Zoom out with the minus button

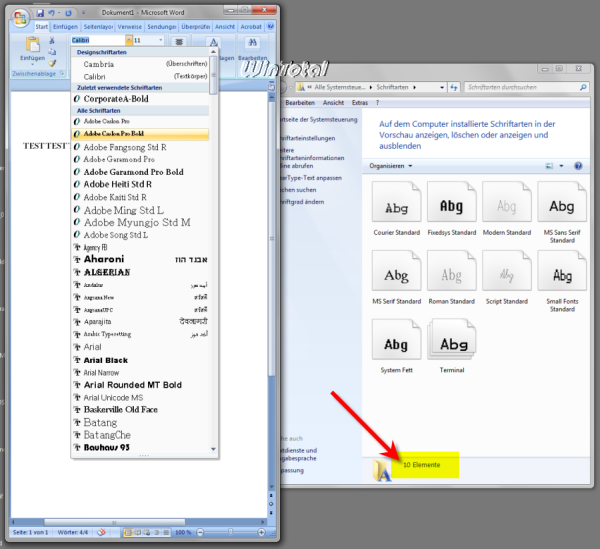pos(200,532)
